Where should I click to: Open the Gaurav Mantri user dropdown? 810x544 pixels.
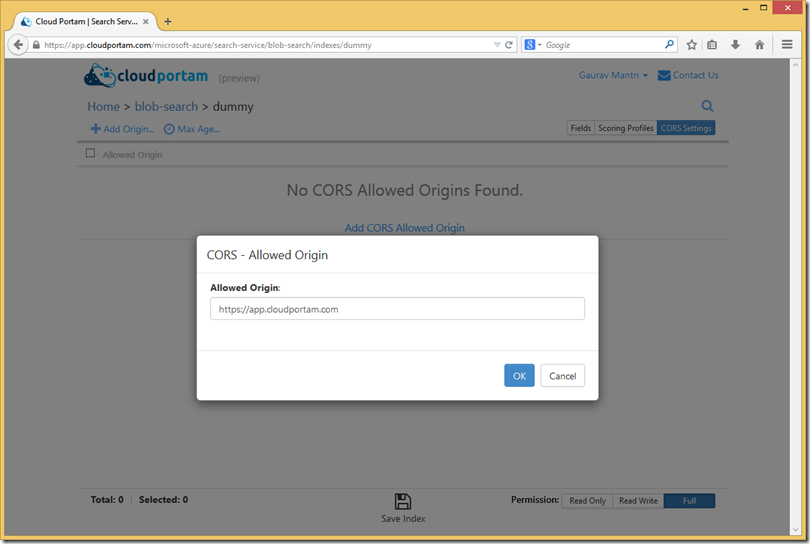coord(613,75)
